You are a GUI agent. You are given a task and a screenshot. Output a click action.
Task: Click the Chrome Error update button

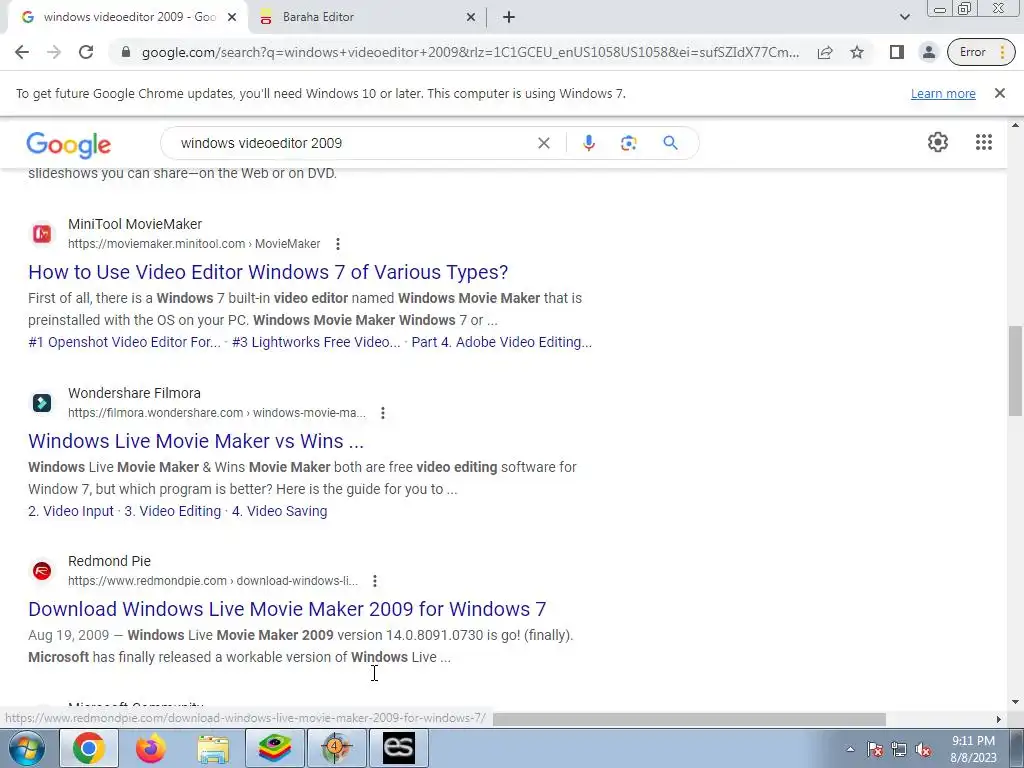point(981,52)
